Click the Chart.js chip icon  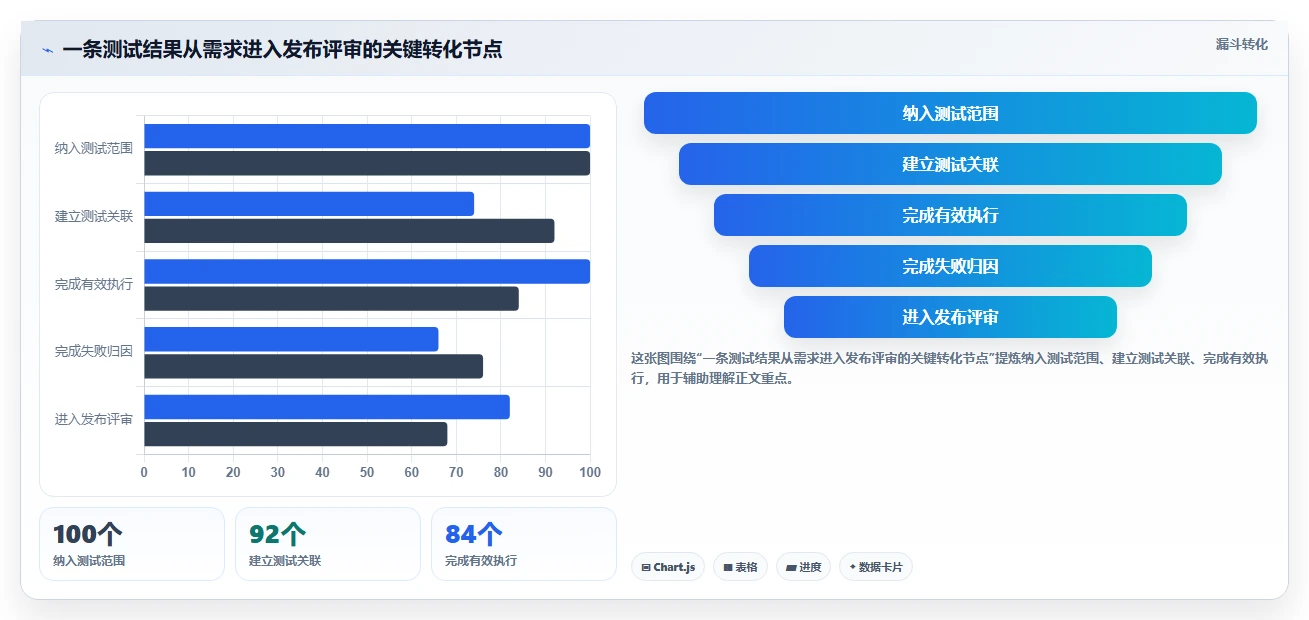tap(646, 567)
